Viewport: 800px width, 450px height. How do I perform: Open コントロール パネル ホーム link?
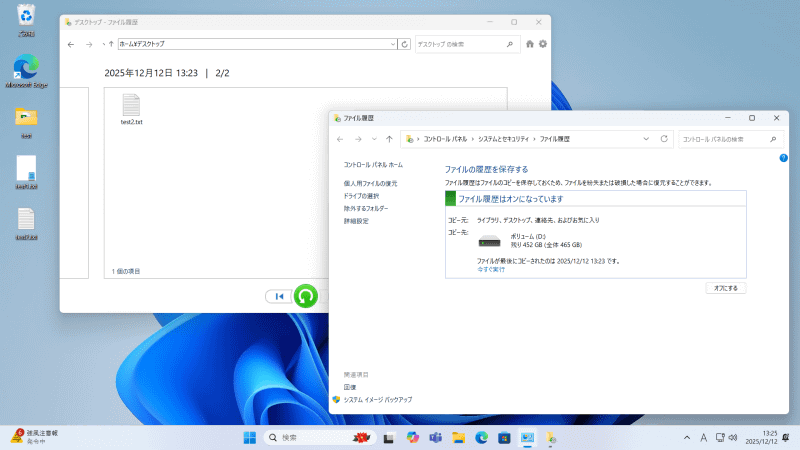pyautogui.click(x=373, y=165)
